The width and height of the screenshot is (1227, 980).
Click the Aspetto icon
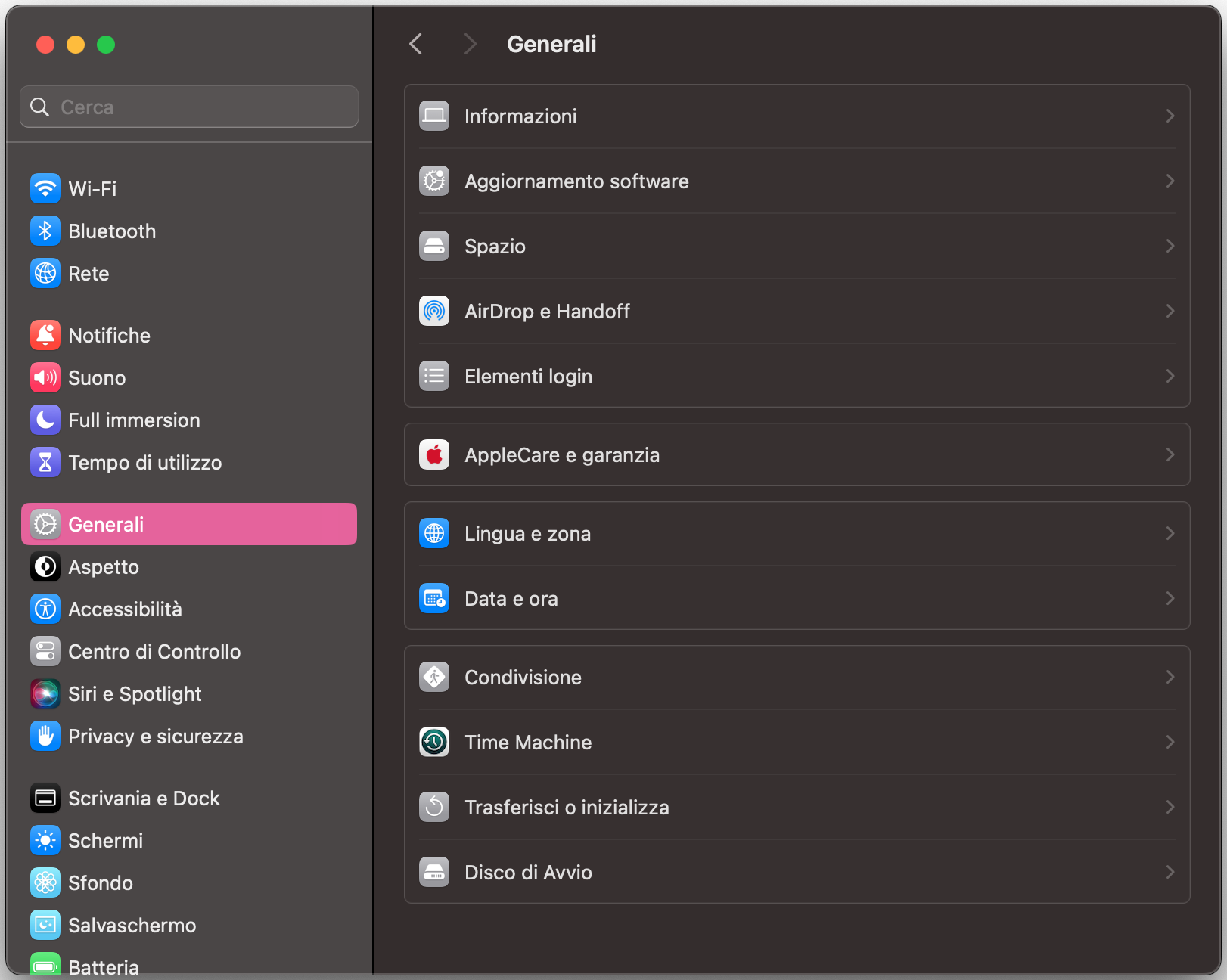tap(45, 566)
